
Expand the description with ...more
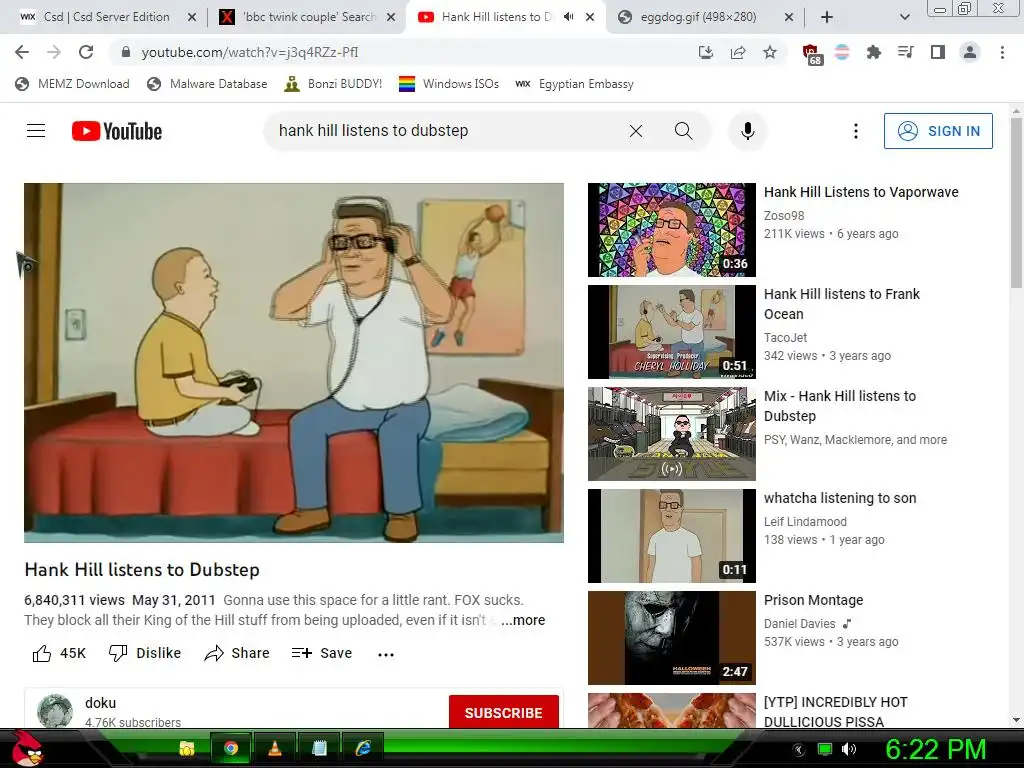click(522, 620)
